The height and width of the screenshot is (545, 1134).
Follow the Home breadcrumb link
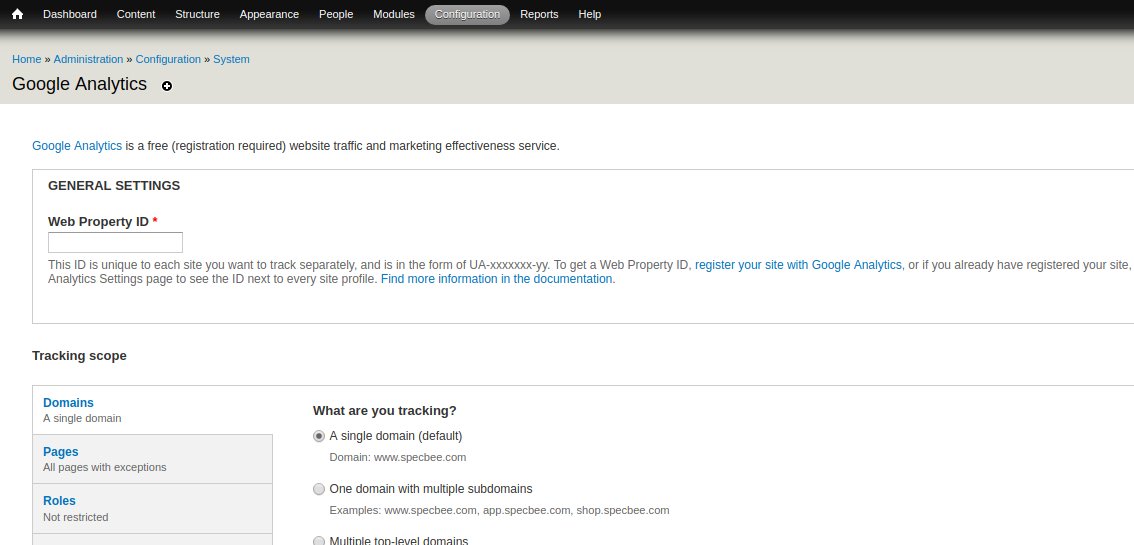coord(27,59)
